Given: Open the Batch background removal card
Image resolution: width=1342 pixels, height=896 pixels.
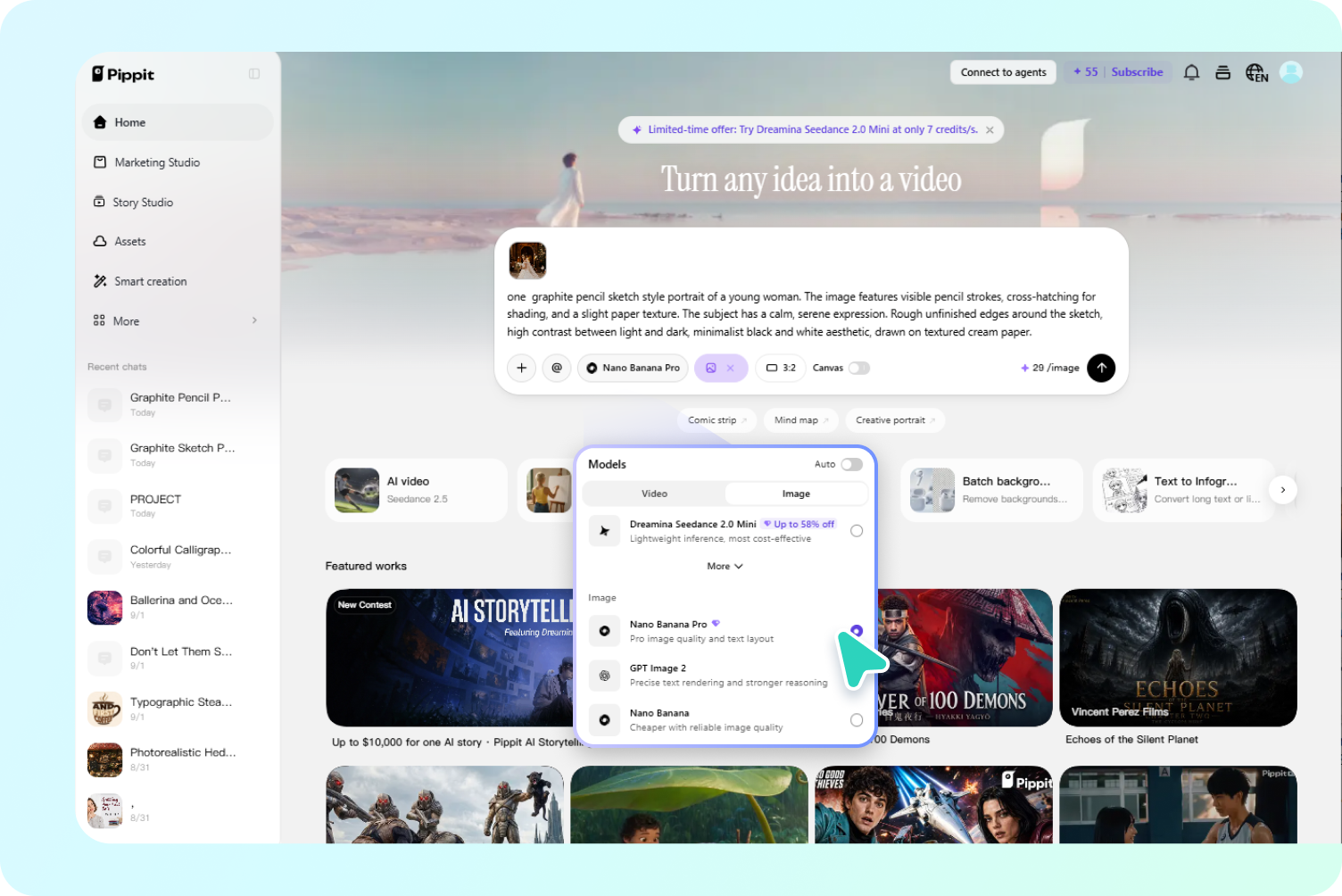Looking at the screenshot, I should click(991, 490).
